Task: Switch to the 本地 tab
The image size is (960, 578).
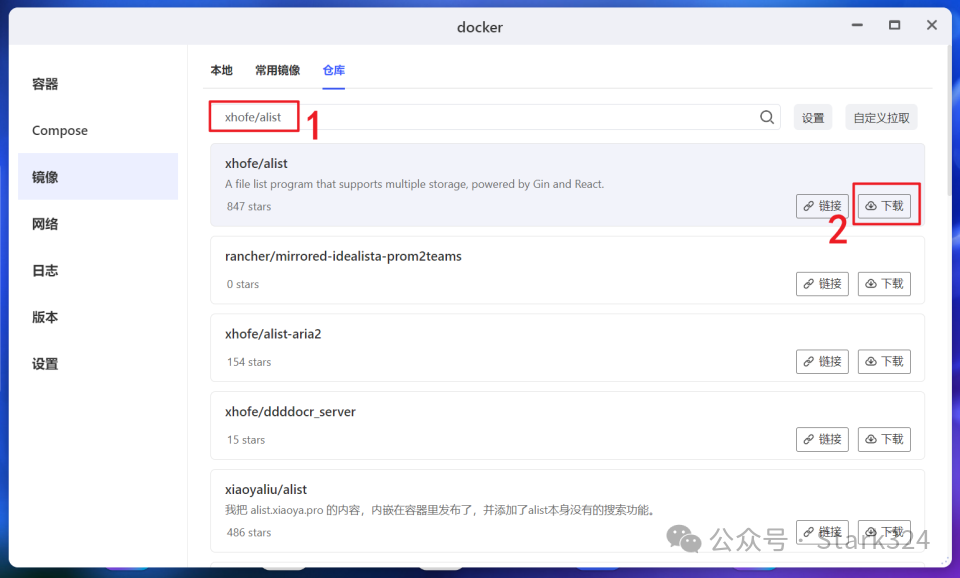Action: pos(221,71)
